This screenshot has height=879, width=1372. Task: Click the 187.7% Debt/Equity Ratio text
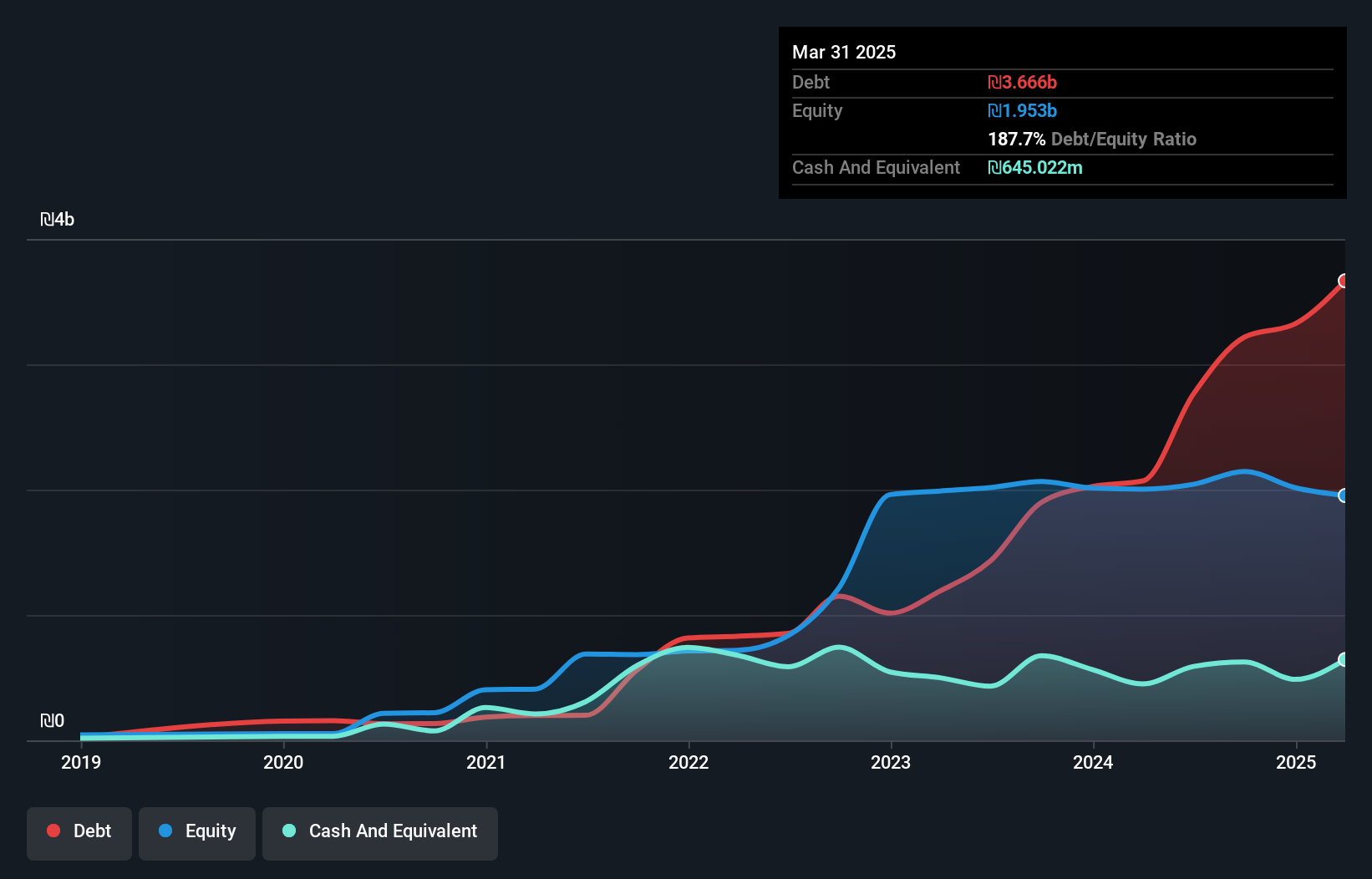1092,139
